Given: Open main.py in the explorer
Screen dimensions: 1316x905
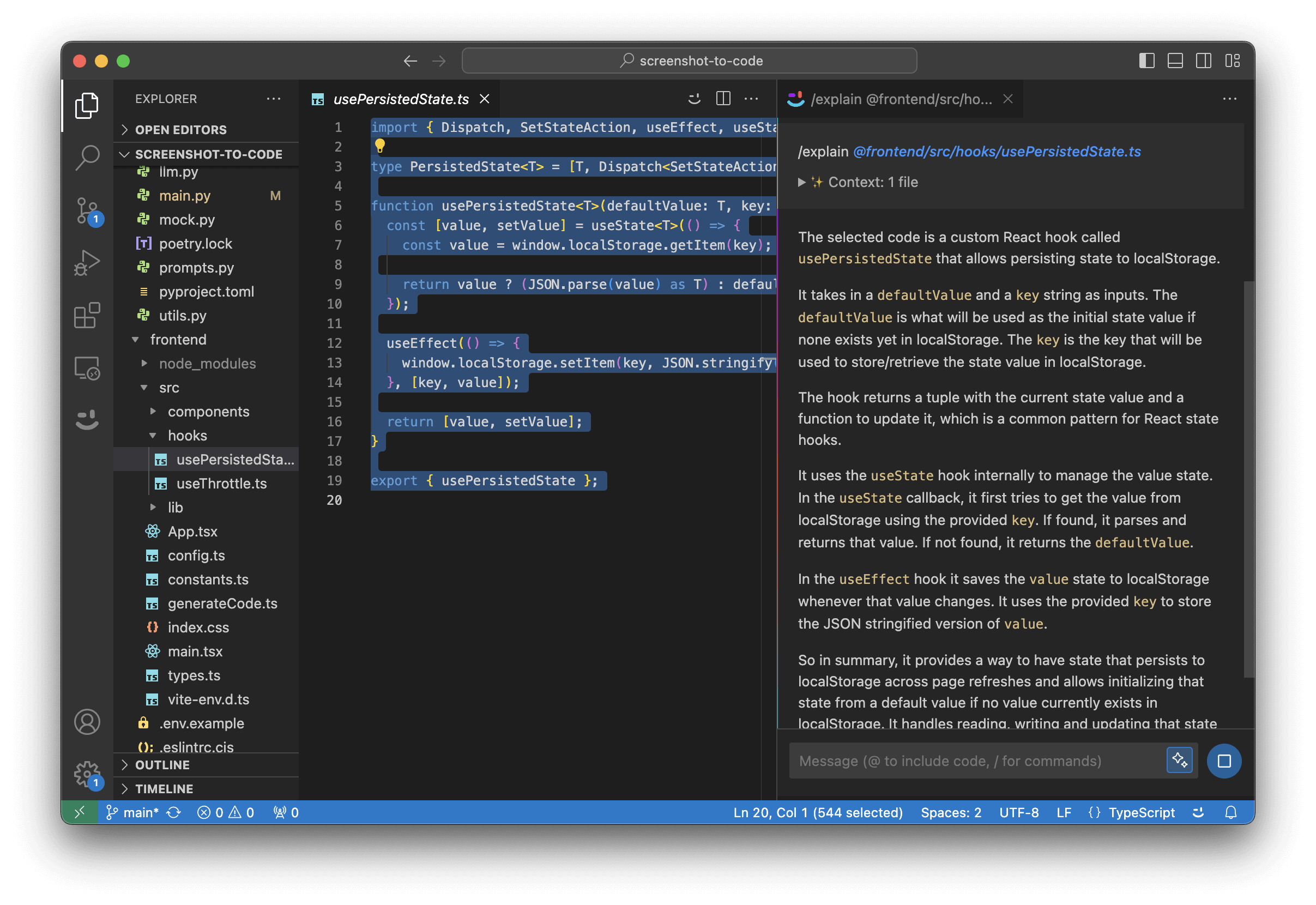Looking at the screenshot, I should [x=207, y=196].
